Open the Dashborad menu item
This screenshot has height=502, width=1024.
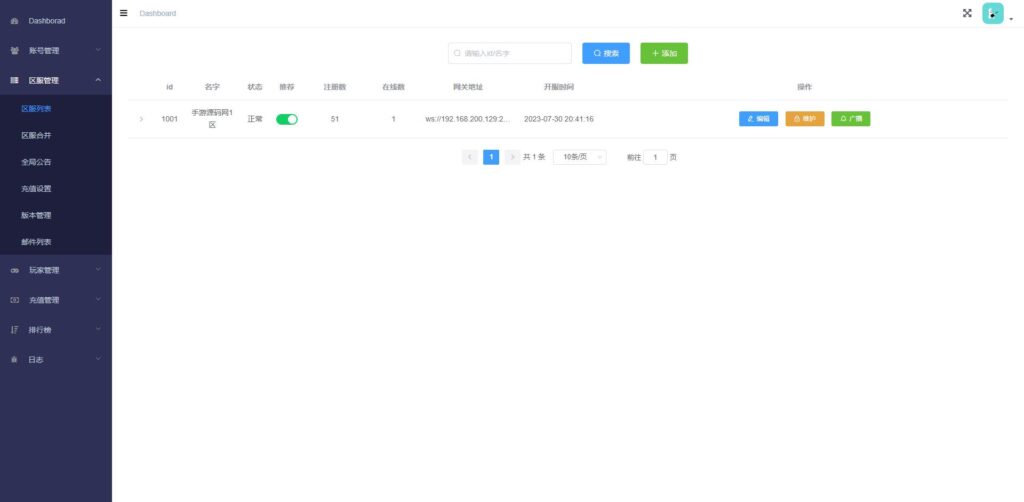[56, 21]
